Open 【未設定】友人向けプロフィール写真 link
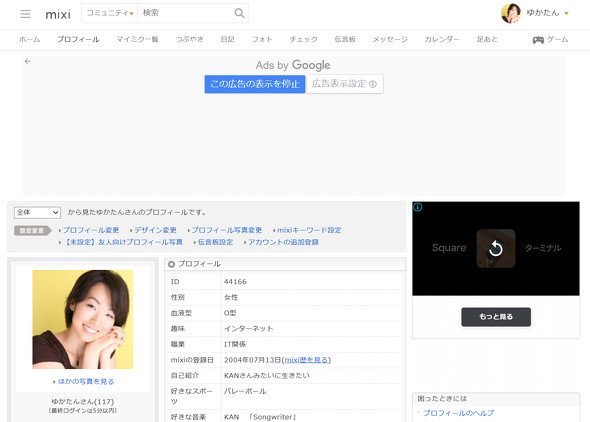Viewport: 590px width, 422px height. pyautogui.click(x=123, y=242)
